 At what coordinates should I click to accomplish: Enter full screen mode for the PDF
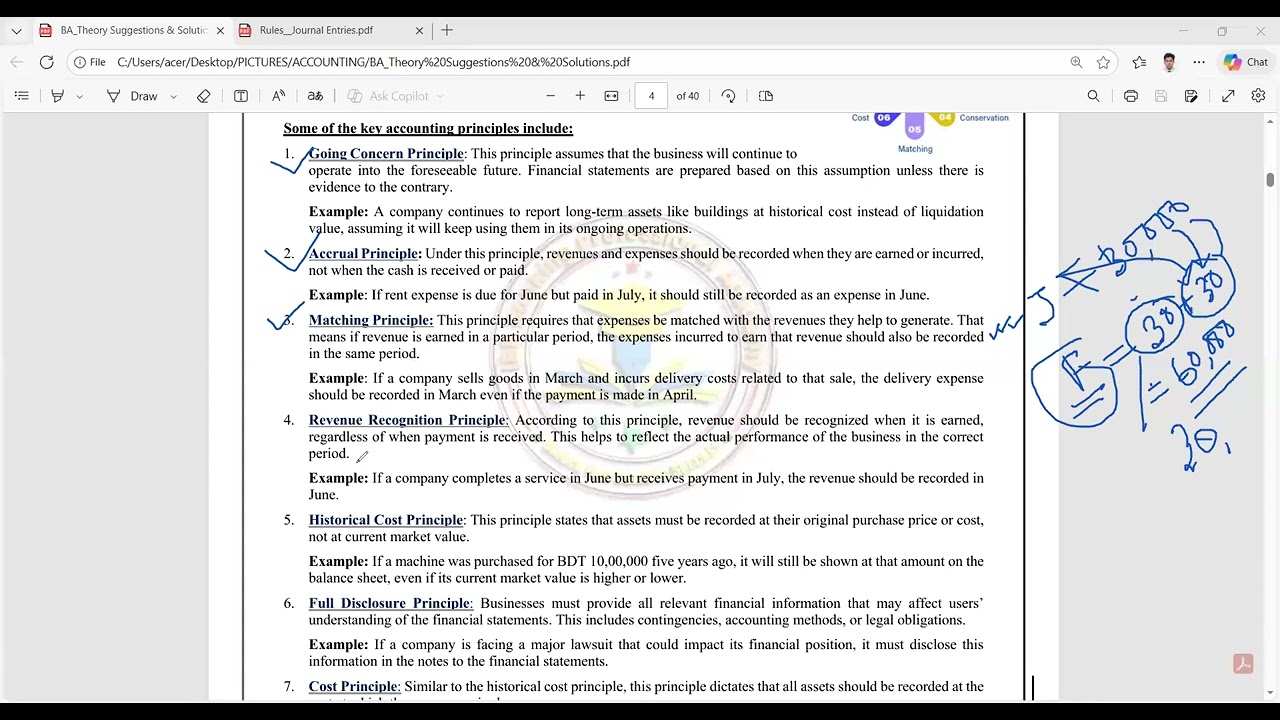coord(1228,96)
